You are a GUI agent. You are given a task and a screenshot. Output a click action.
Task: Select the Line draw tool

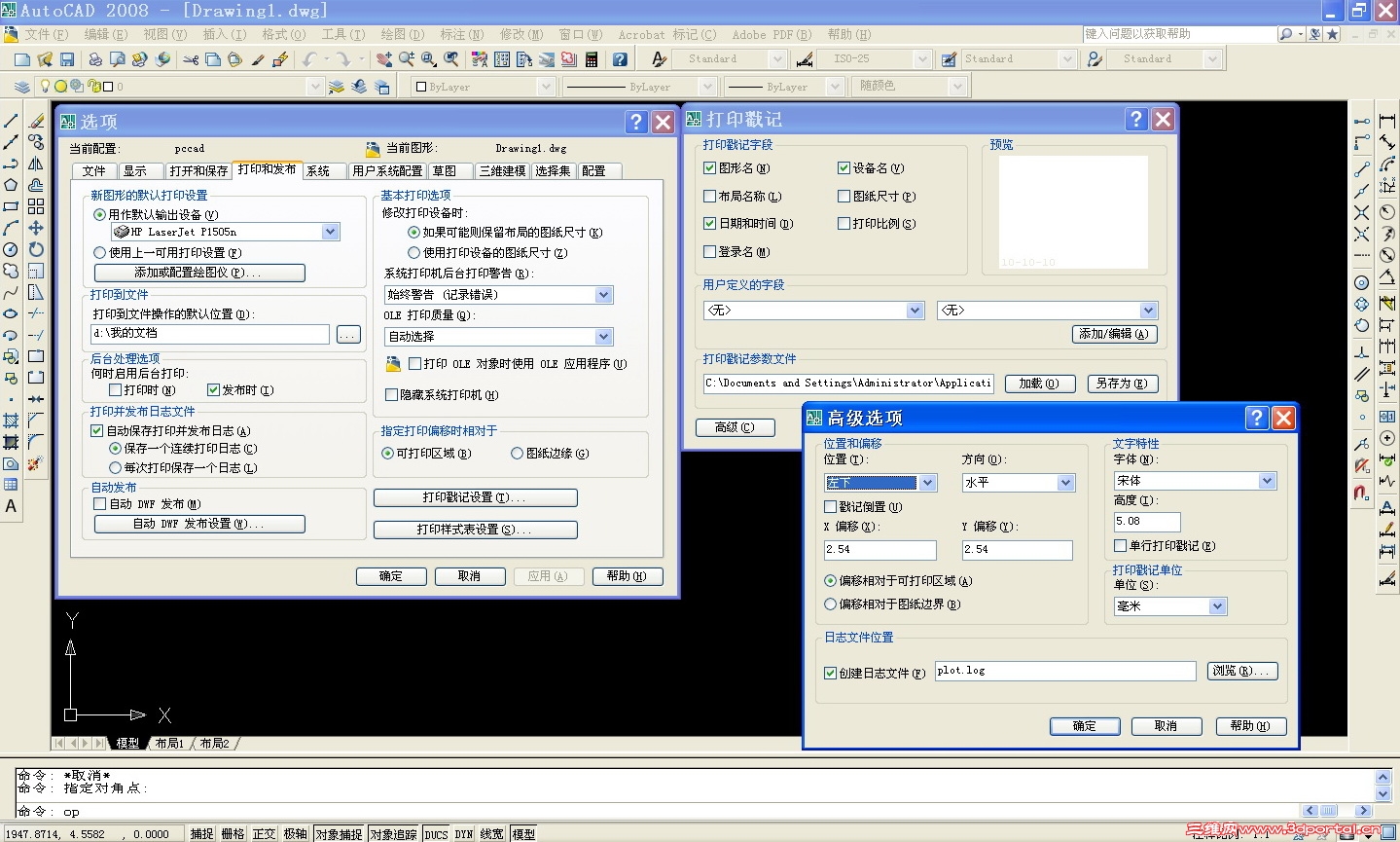coord(11,121)
